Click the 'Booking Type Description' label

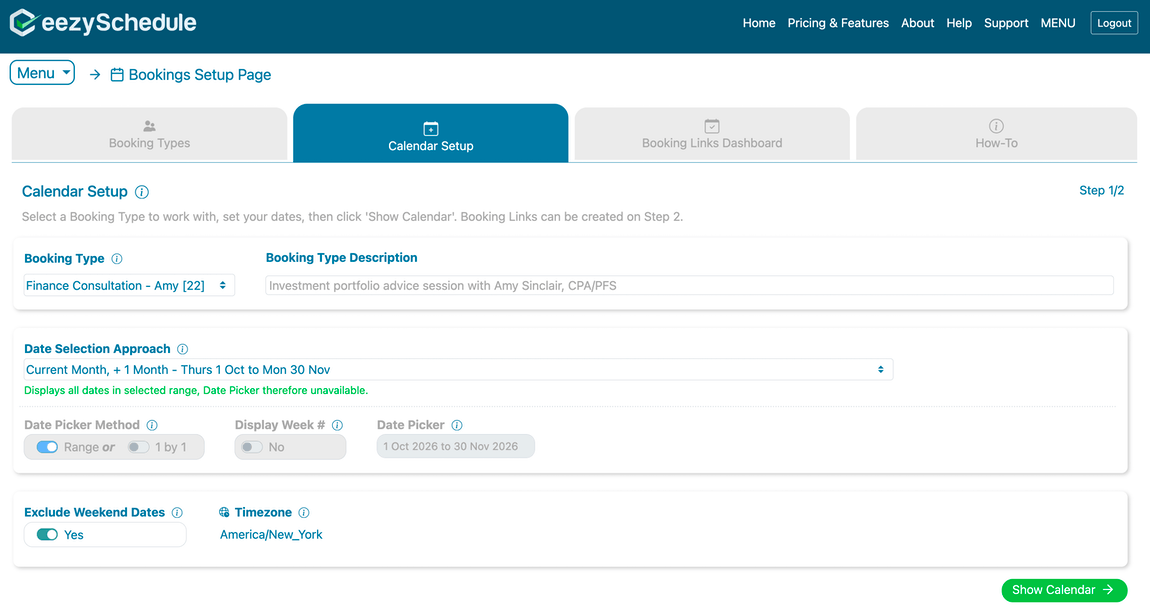click(341, 257)
